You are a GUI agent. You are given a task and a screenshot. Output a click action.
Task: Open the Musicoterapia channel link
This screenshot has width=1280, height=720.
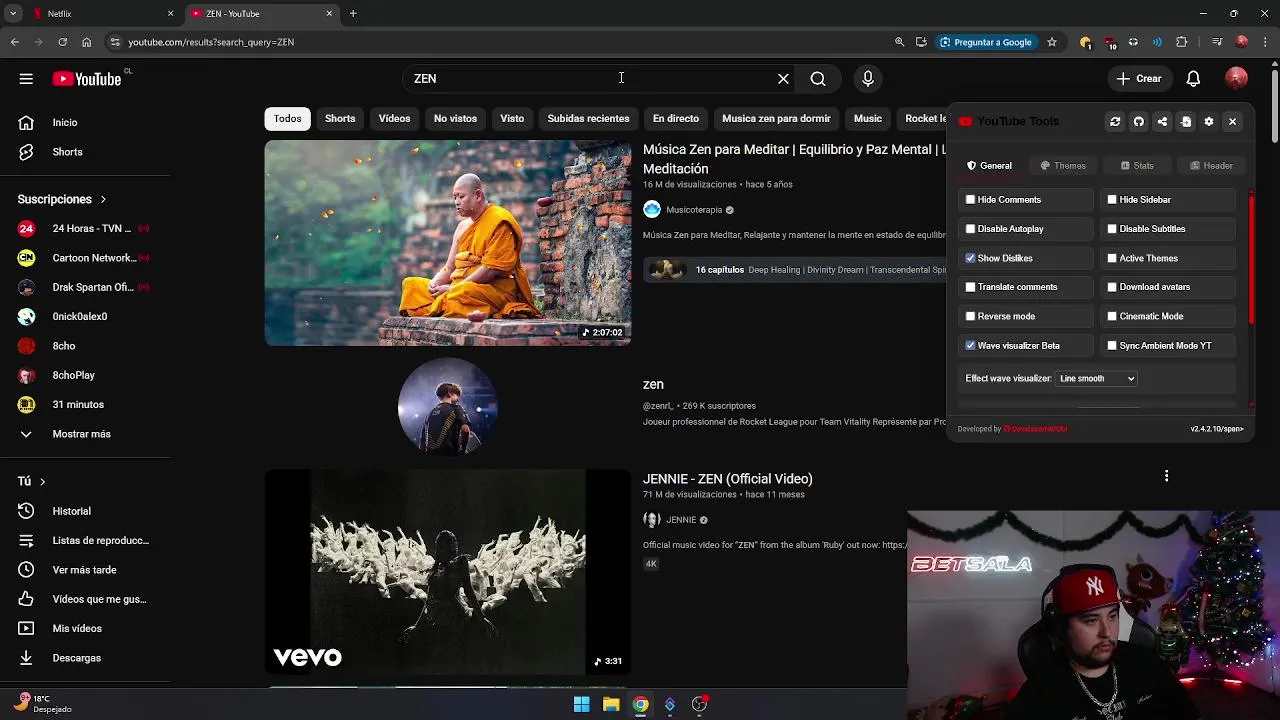[694, 210]
